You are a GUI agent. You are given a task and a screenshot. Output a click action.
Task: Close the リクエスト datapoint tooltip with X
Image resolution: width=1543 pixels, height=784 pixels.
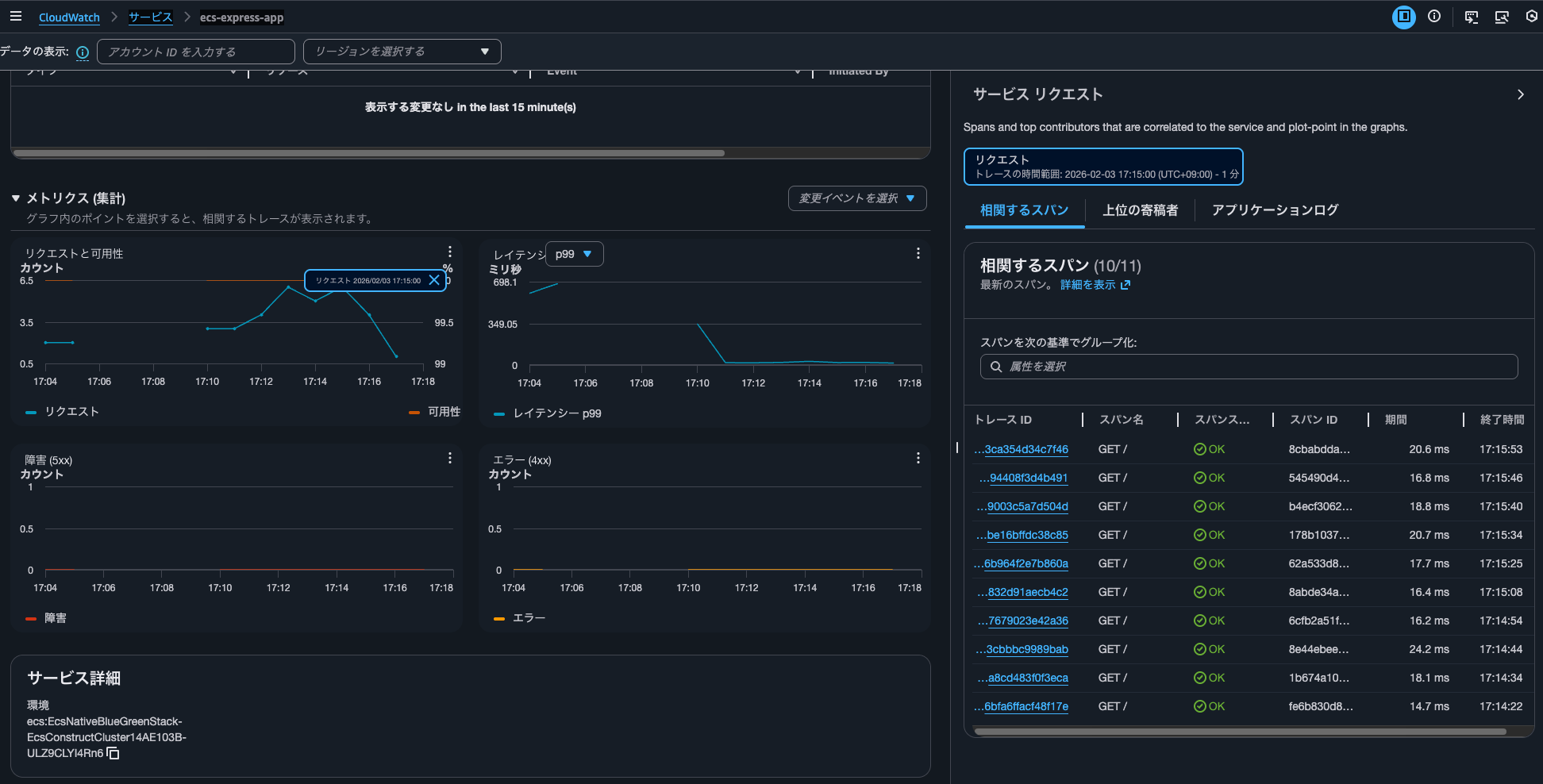tap(434, 280)
